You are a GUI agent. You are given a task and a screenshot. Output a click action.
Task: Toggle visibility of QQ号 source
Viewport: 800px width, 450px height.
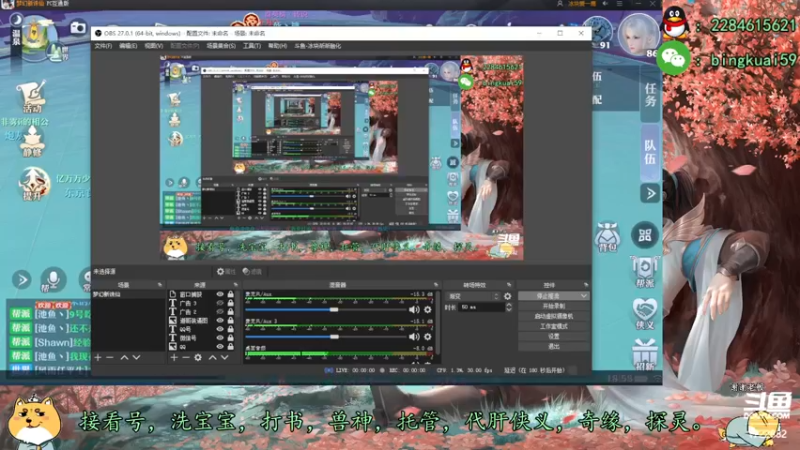(x=220, y=329)
